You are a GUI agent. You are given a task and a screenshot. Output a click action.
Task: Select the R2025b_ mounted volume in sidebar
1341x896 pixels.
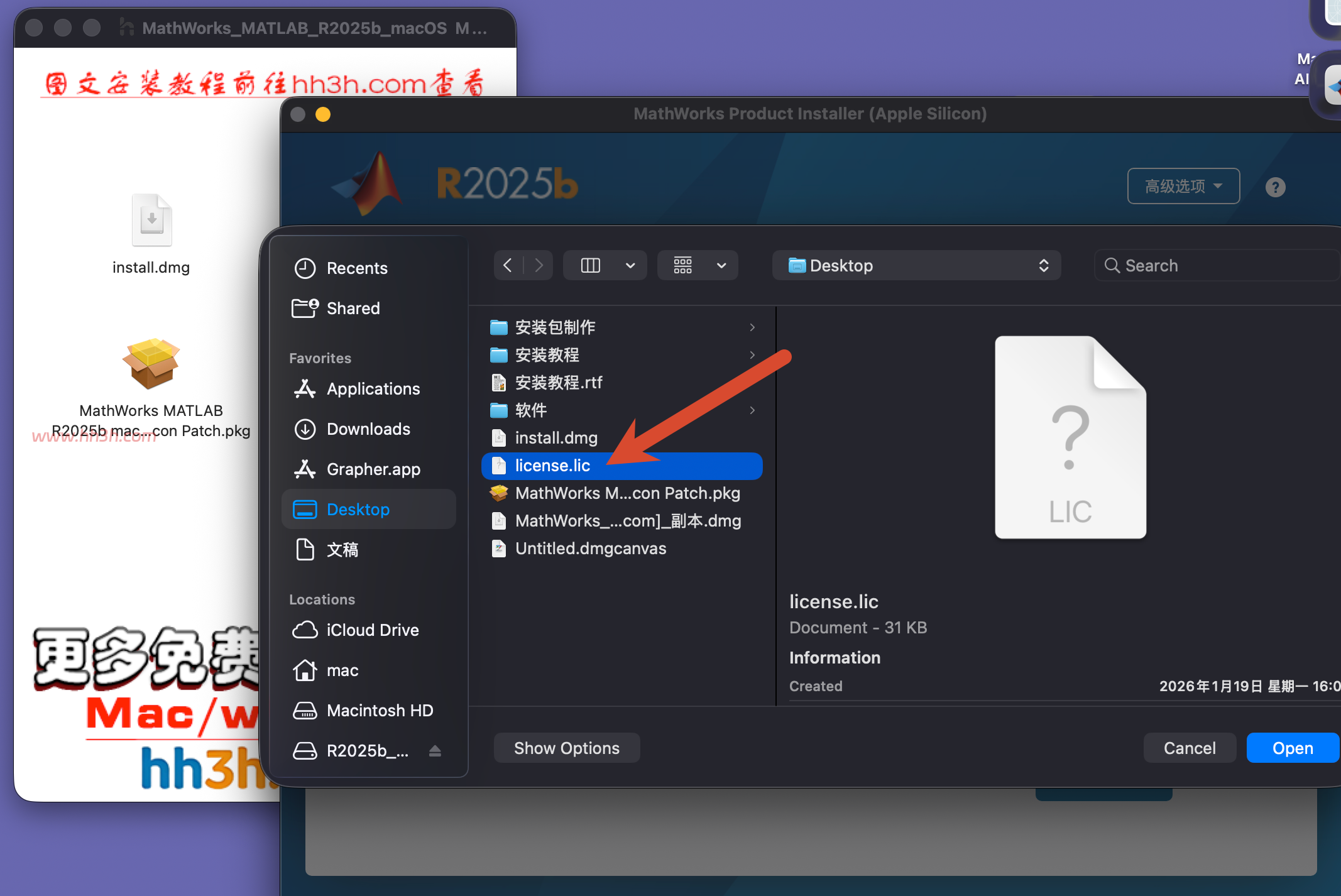[352, 751]
